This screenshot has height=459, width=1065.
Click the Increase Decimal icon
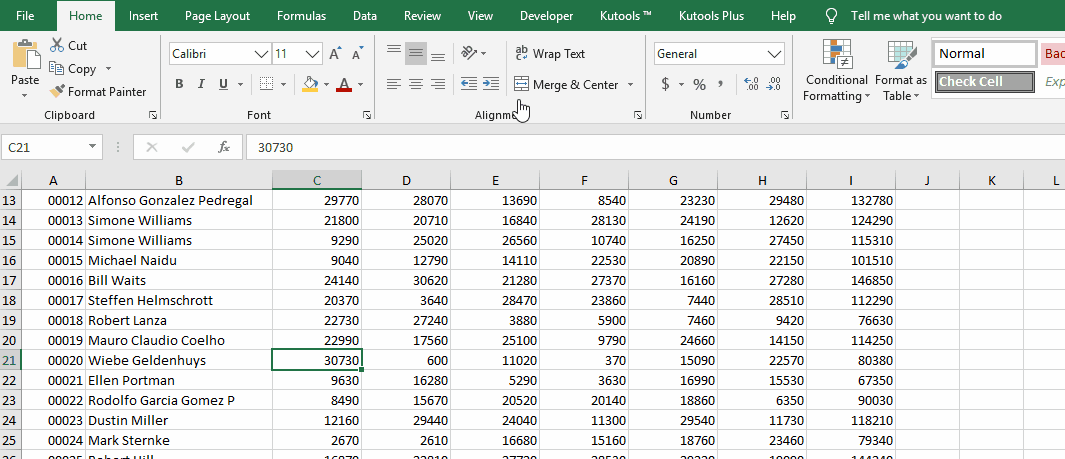[750, 84]
